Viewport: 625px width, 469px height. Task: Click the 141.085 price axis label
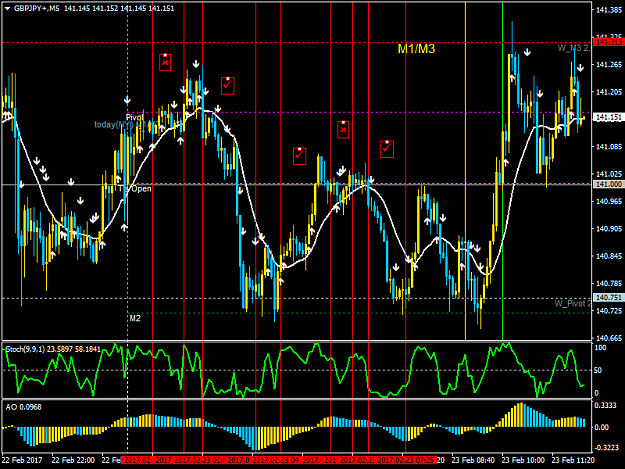[609, 147]
